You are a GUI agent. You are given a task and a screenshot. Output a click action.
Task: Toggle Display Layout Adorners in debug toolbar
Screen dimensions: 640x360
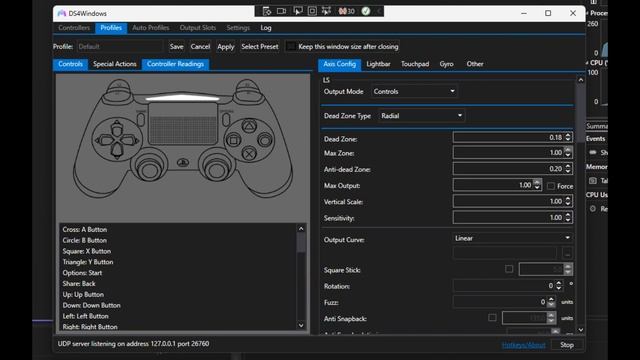(x=312, y=11)
